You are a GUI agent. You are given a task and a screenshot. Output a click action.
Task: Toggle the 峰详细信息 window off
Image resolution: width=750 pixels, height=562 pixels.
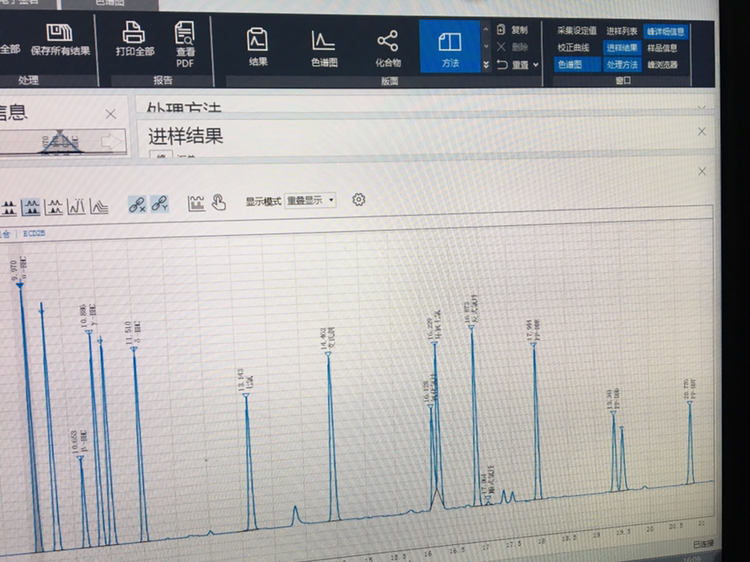(x=665, y=32)
